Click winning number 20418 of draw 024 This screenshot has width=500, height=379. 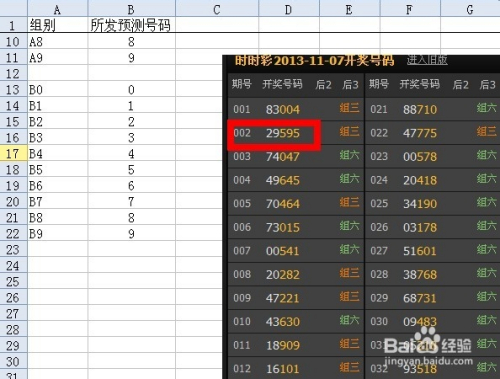coord(420,180)
